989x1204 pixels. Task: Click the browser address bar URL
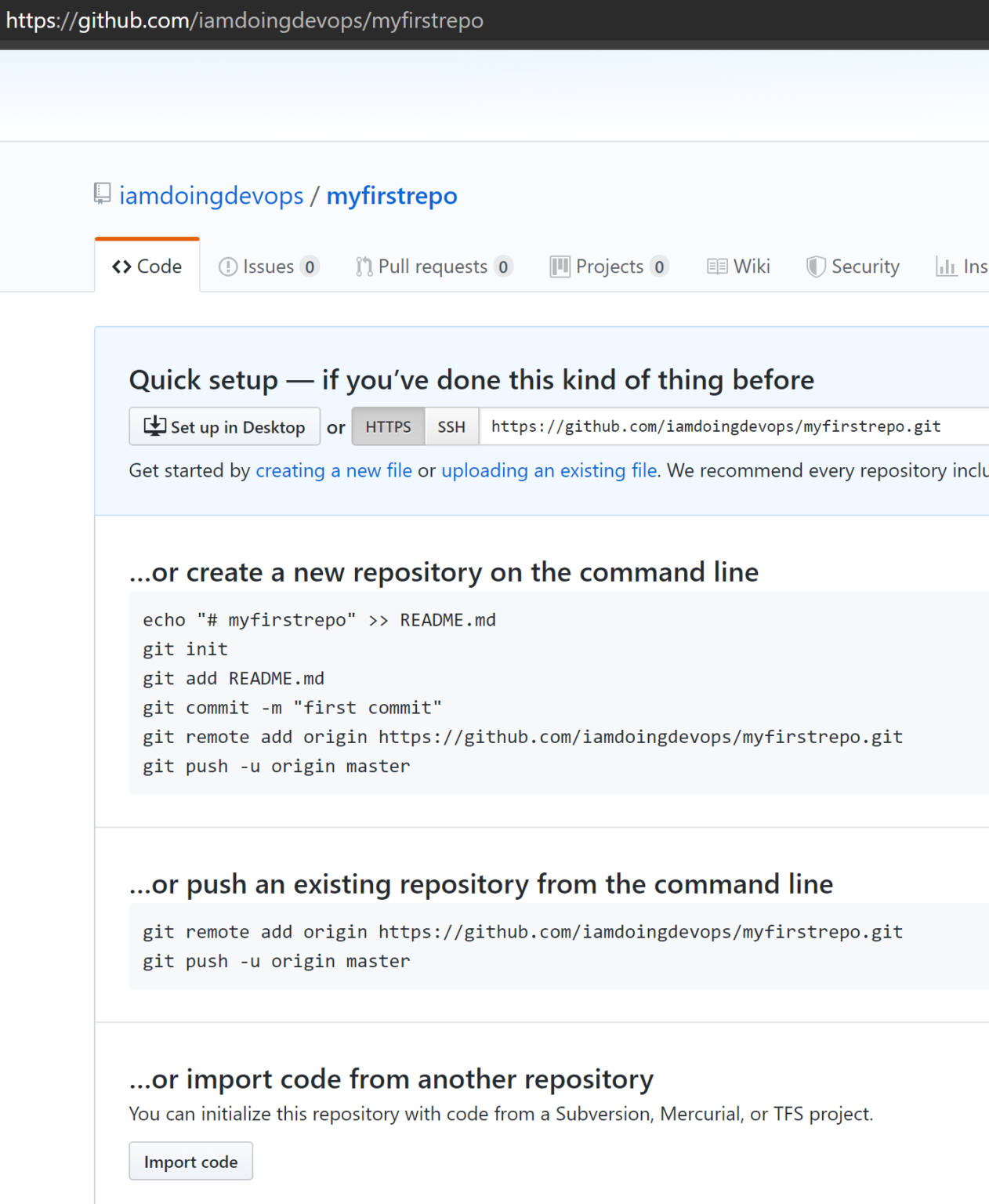tap(245, 20)
